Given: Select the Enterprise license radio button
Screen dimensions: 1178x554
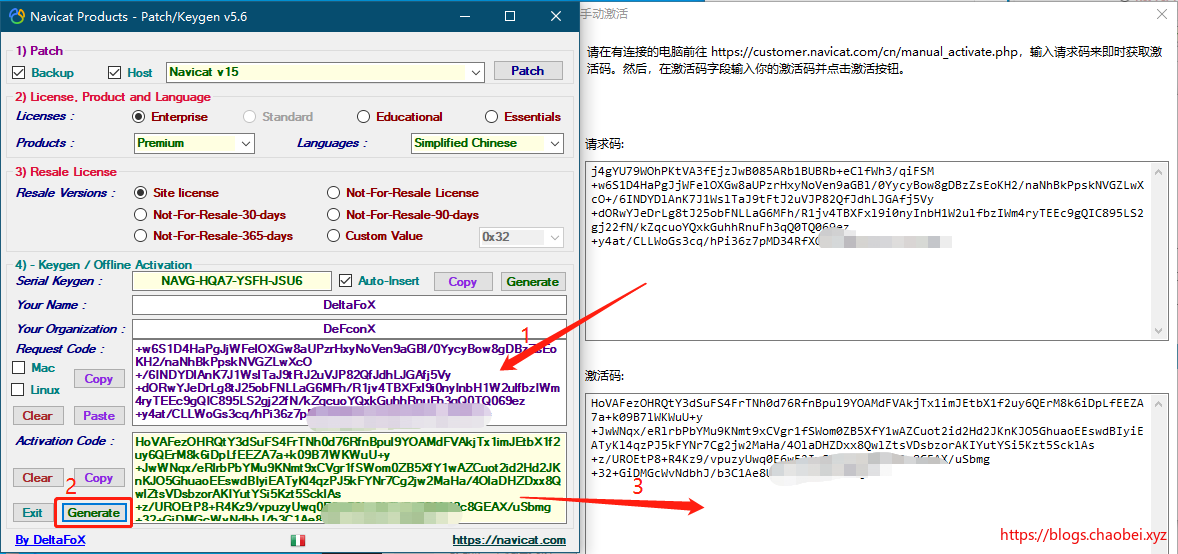Looking at the screenshot, I should coord(138,117).
